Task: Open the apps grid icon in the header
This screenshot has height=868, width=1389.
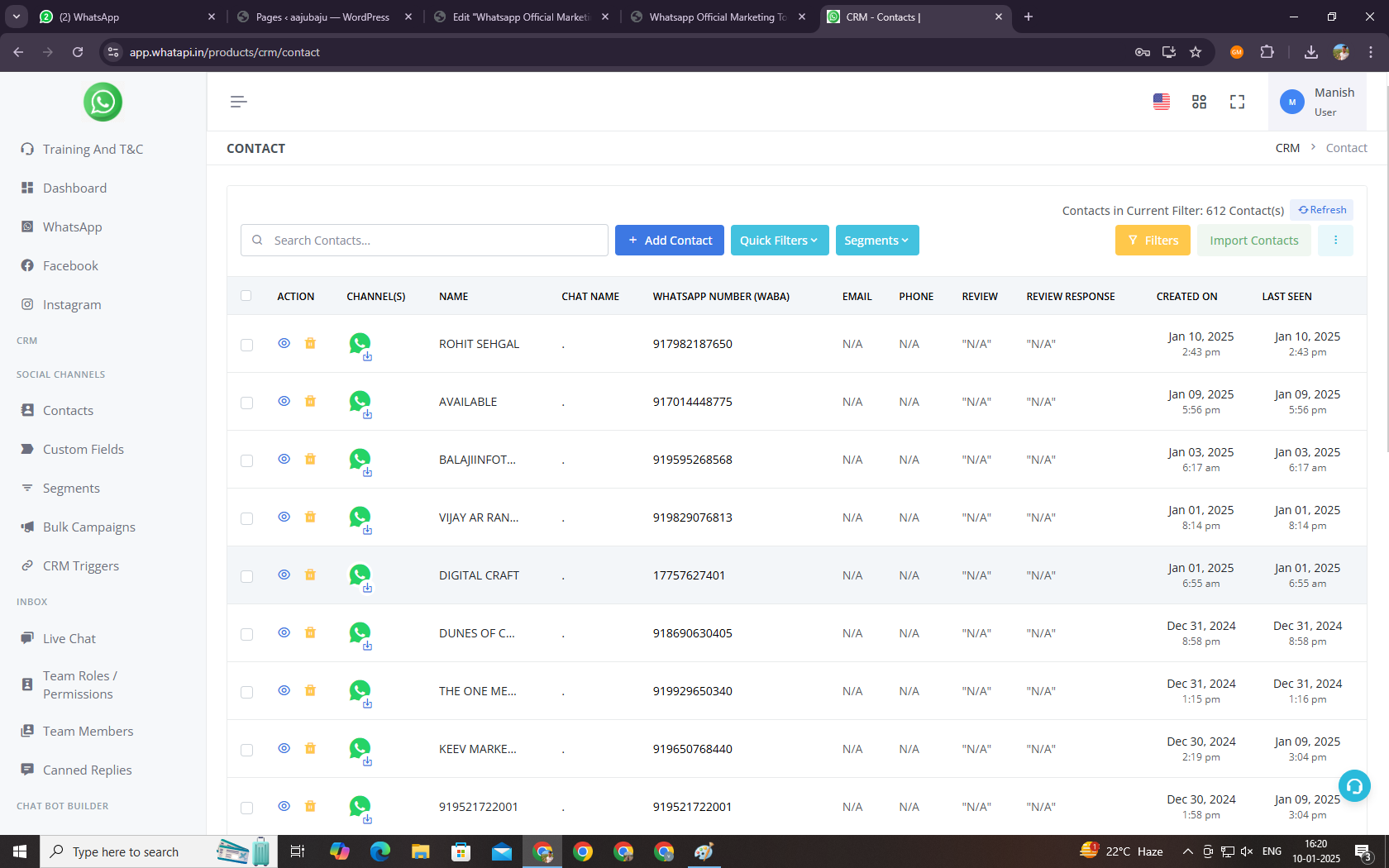Action: pyautogui.click(x=1199, y=102)
